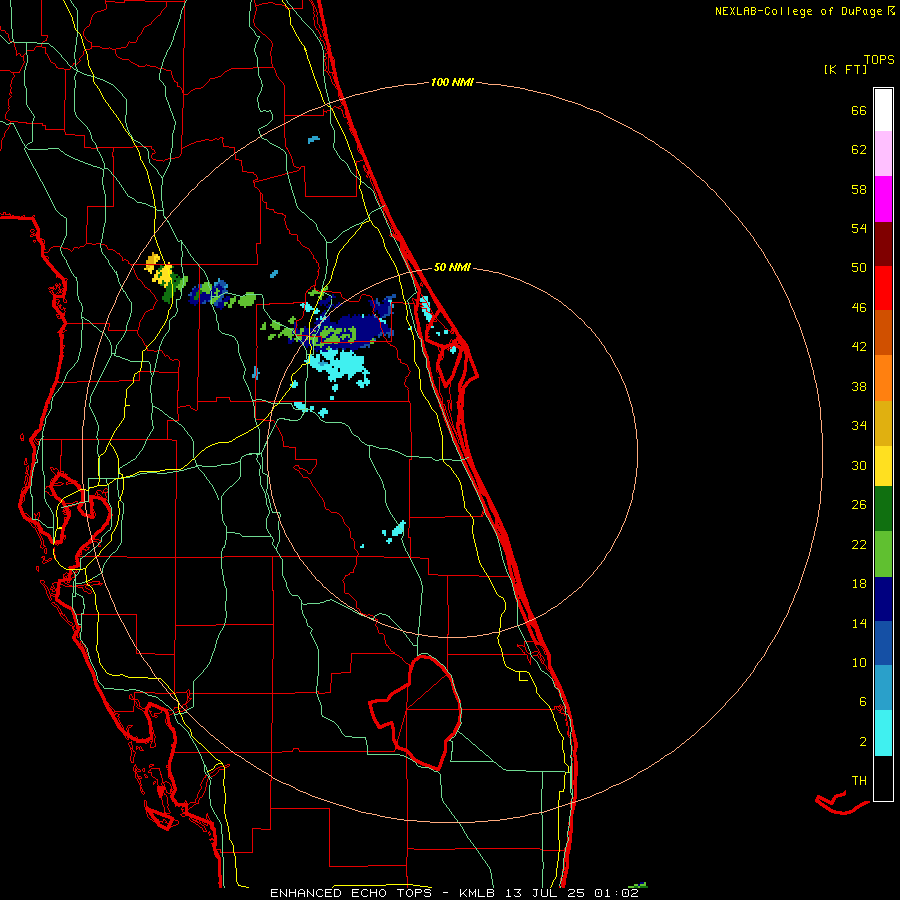Select the cyan legend swatch

pos(883,733)
